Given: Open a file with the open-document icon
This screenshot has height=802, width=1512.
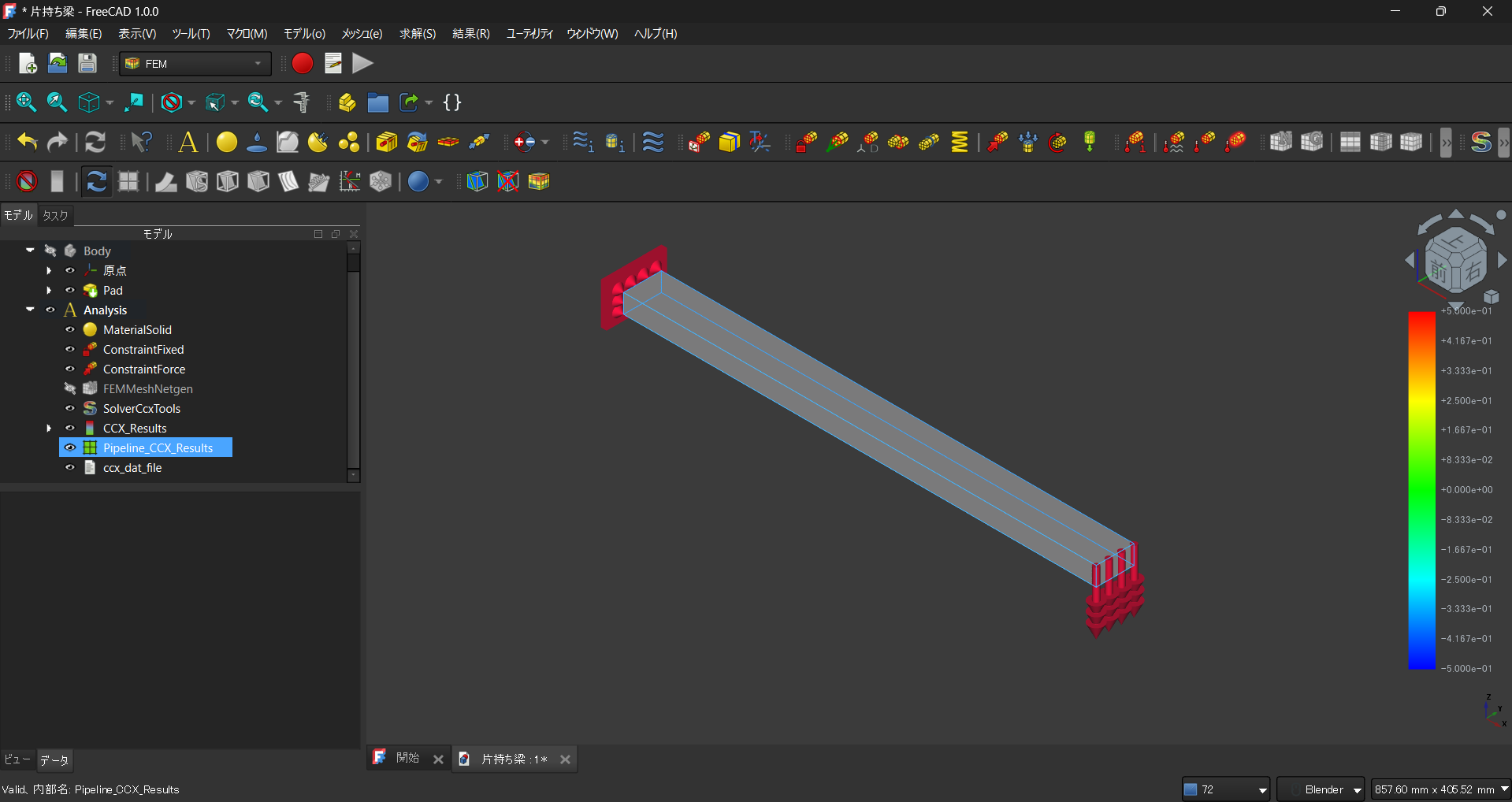Looking at the screenshot, I should (x=58, y=64).
